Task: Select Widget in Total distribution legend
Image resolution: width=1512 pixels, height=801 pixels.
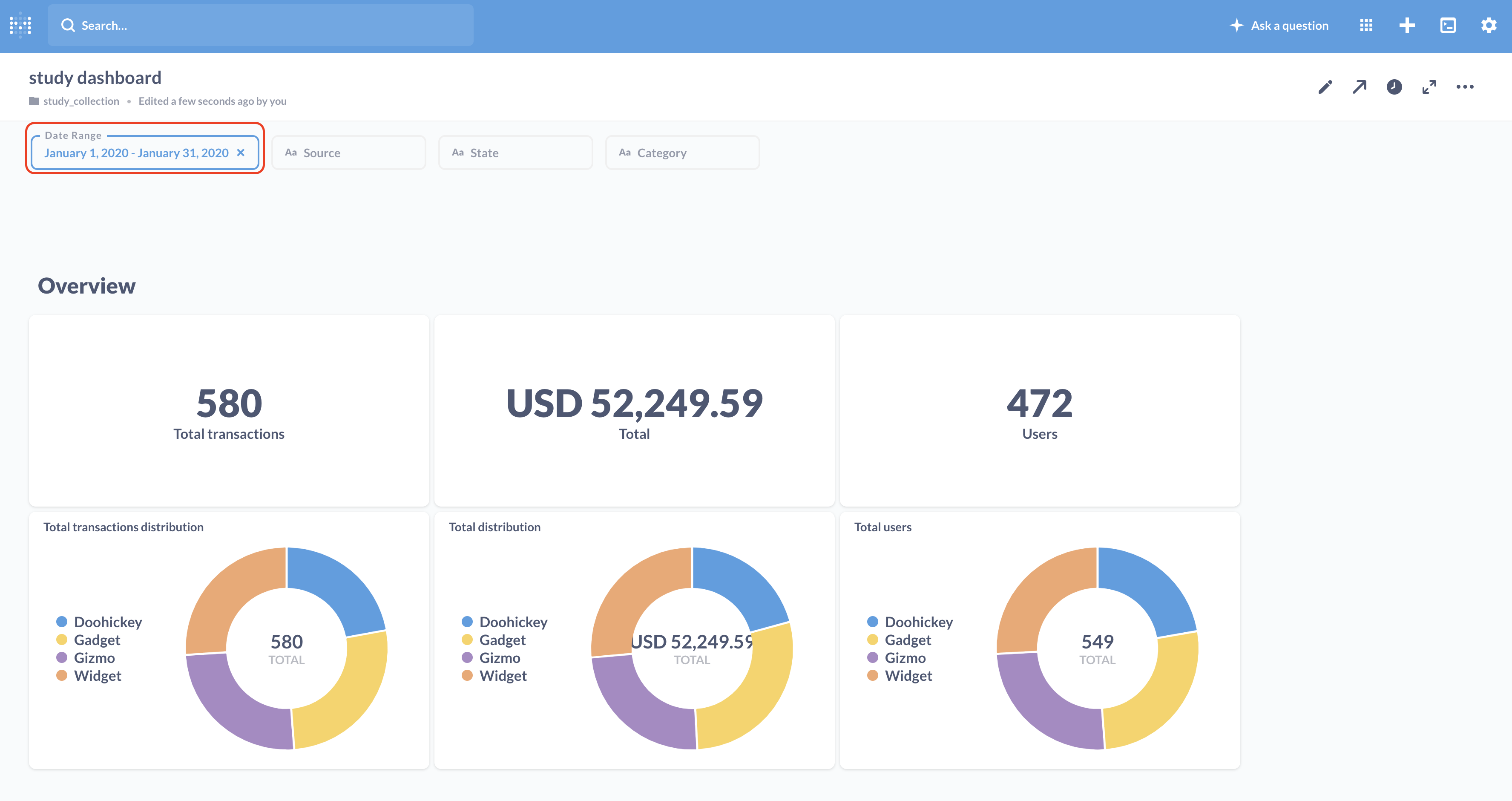Action: 494,675
